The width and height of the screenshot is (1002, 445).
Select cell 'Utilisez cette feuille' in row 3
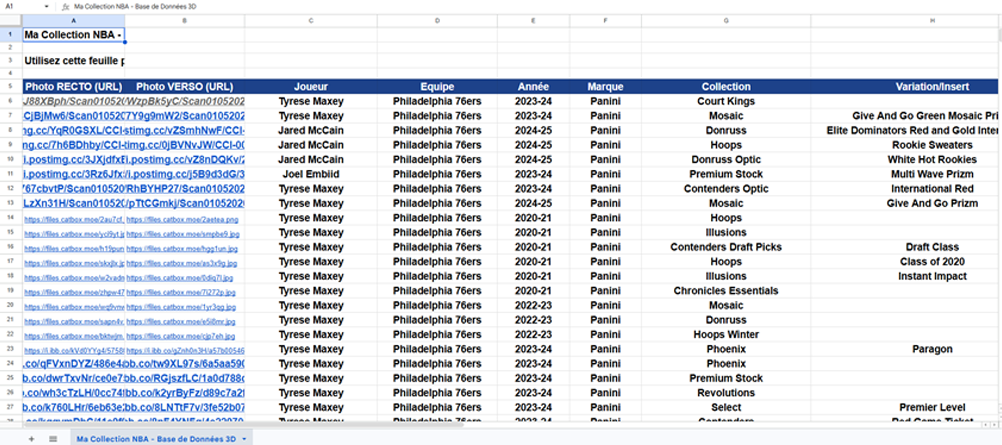(73, 61)
